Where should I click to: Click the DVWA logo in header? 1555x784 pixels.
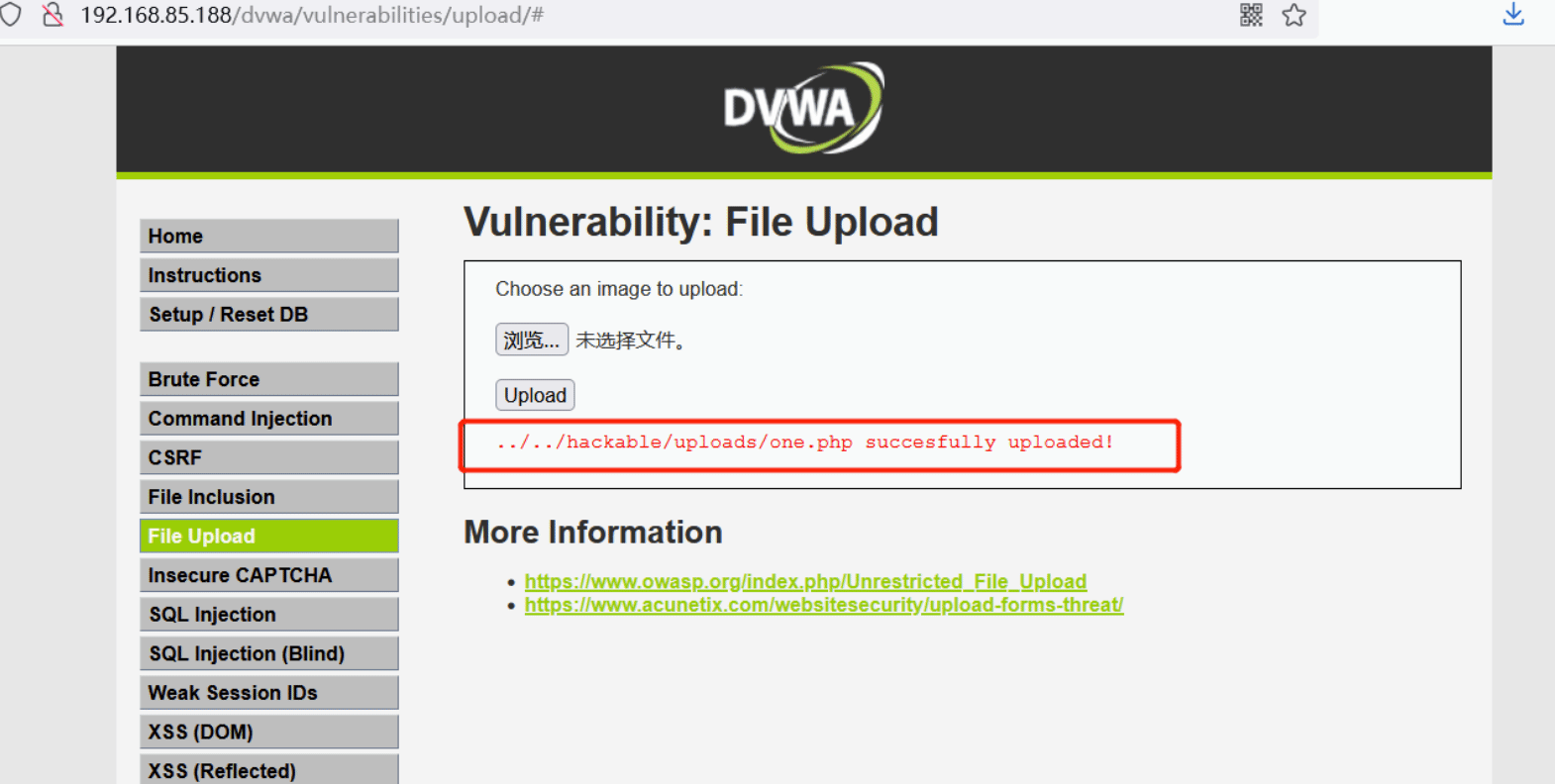click(803, 108)
